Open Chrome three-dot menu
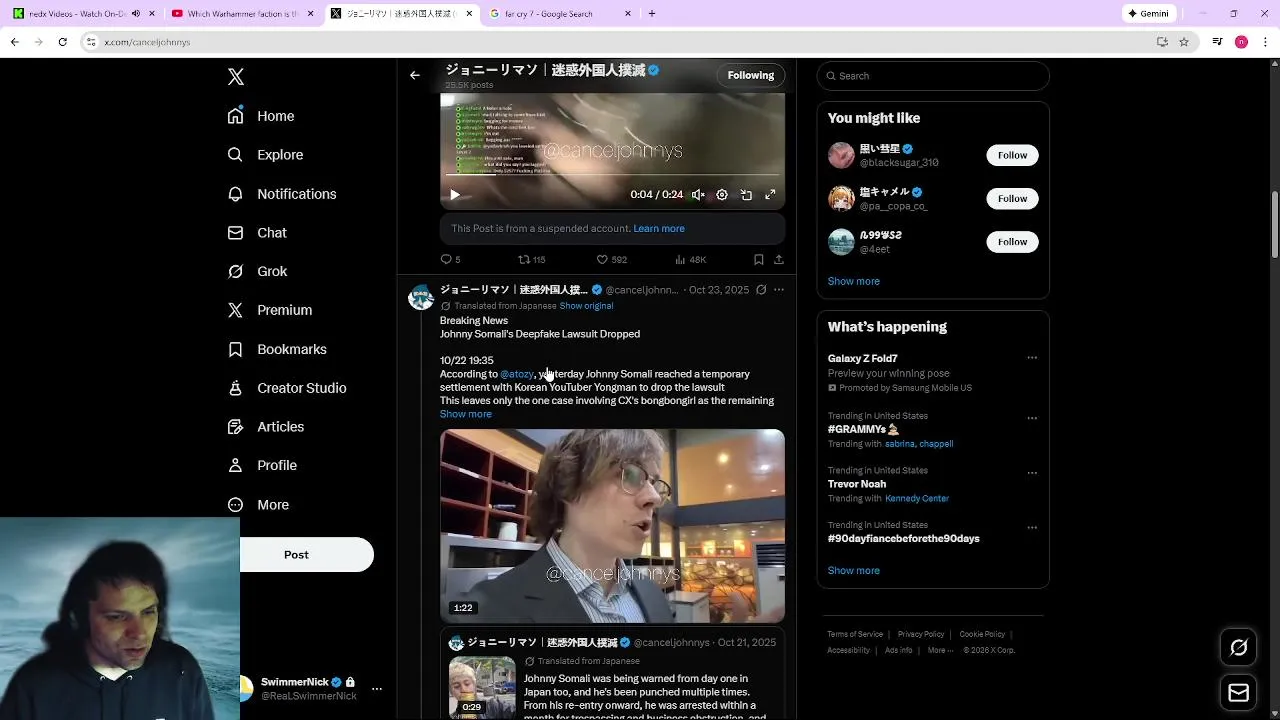The height and width of the screenshot is (720, 1280). [x=1265, y=42]
